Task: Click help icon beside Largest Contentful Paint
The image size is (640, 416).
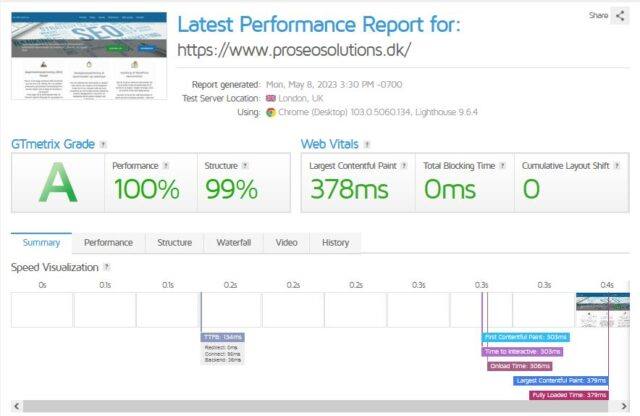Action: tap(404, 165)
